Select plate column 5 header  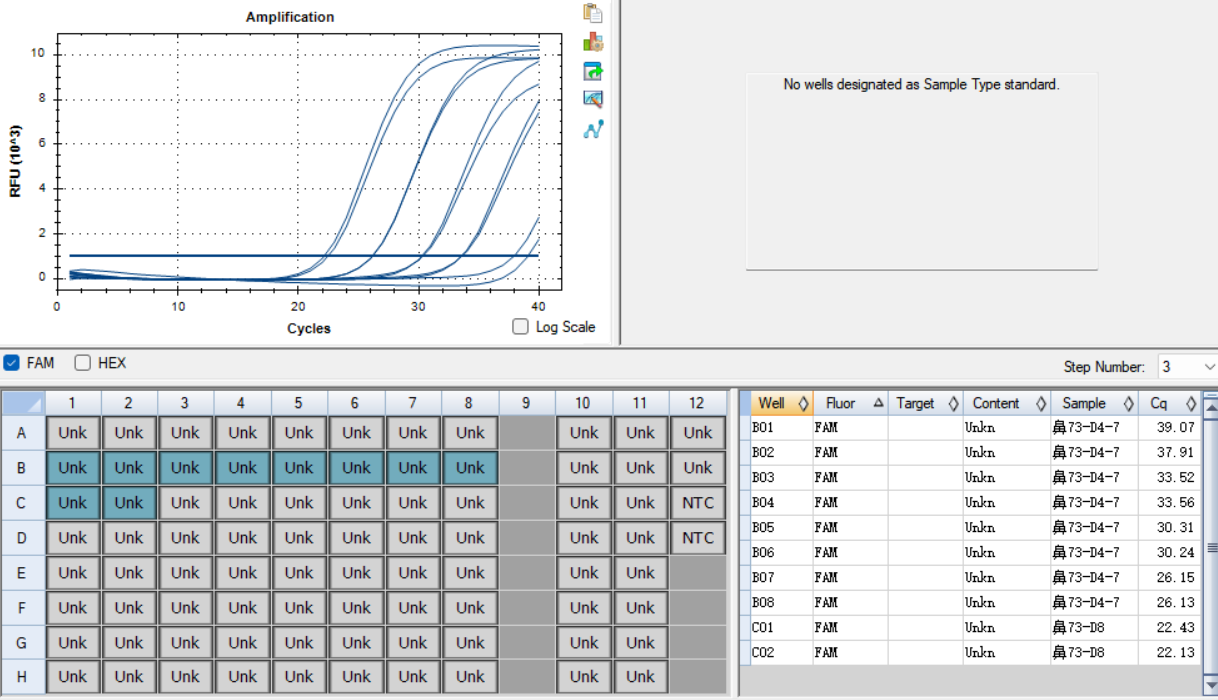(299, 403)
